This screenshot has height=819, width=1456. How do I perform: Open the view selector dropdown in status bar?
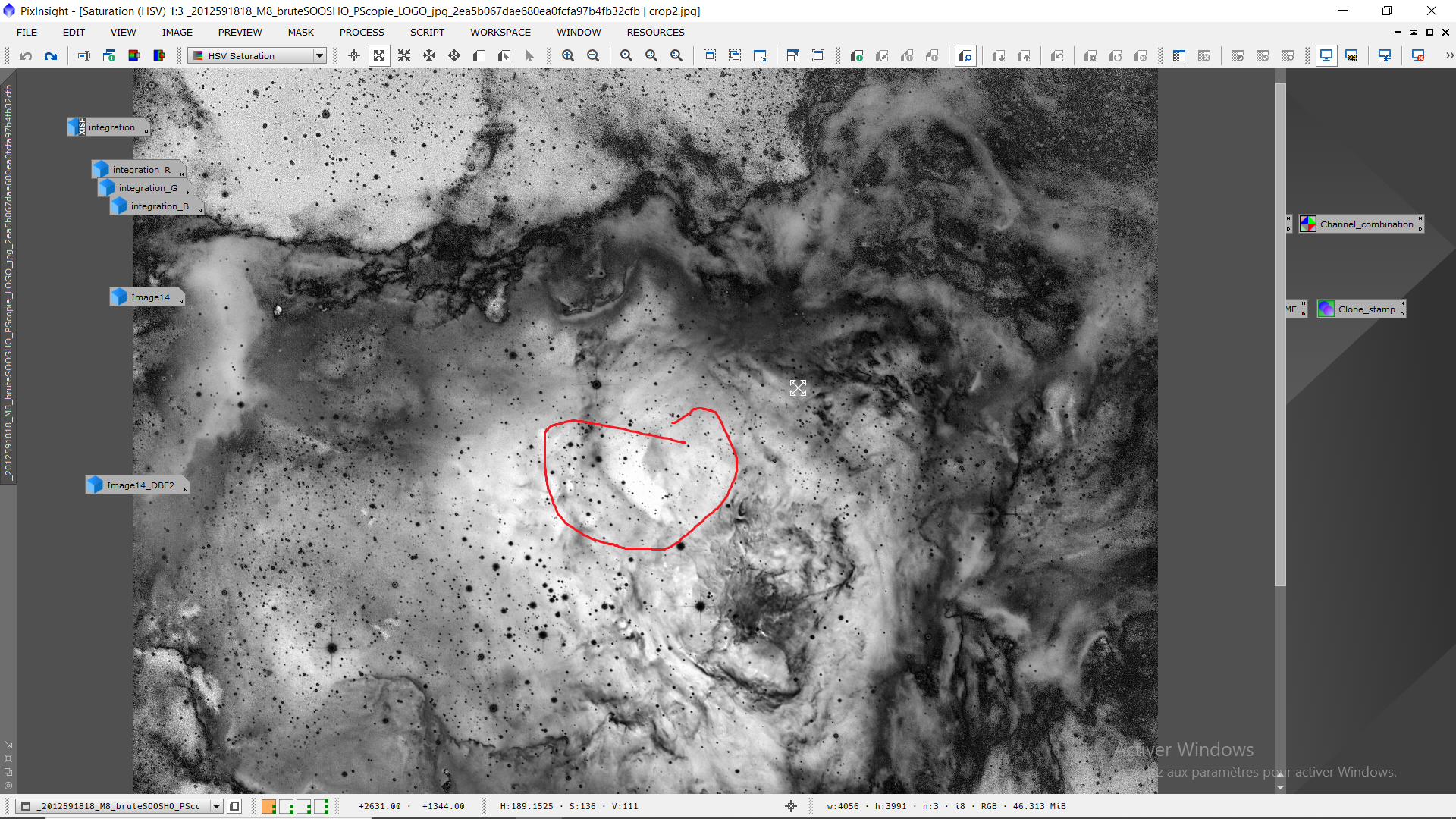point(216,806)
